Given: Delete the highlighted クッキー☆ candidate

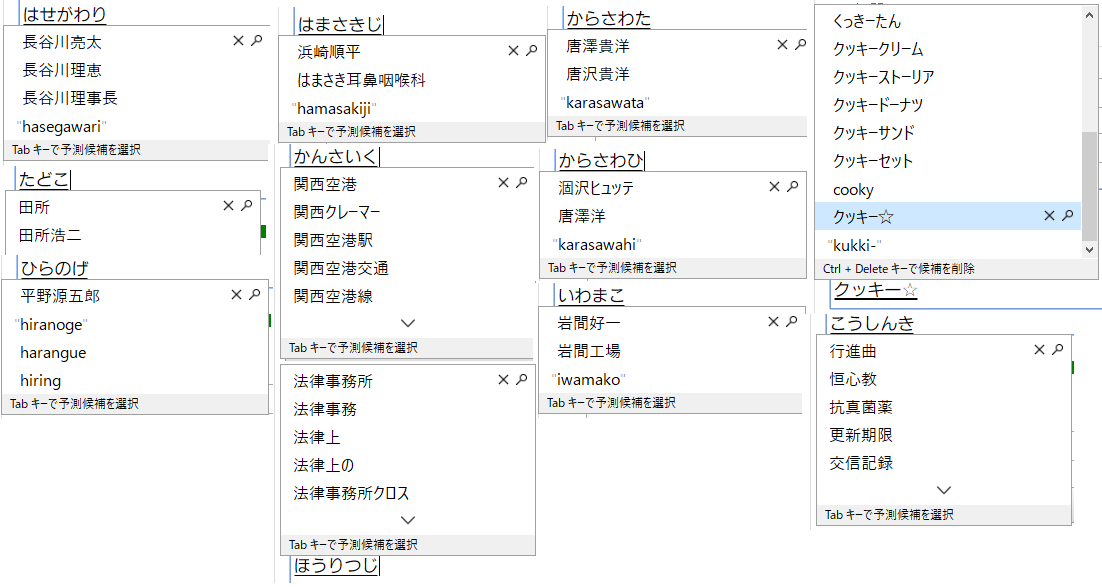Looking at the screenshot, I should (1049, 216).
